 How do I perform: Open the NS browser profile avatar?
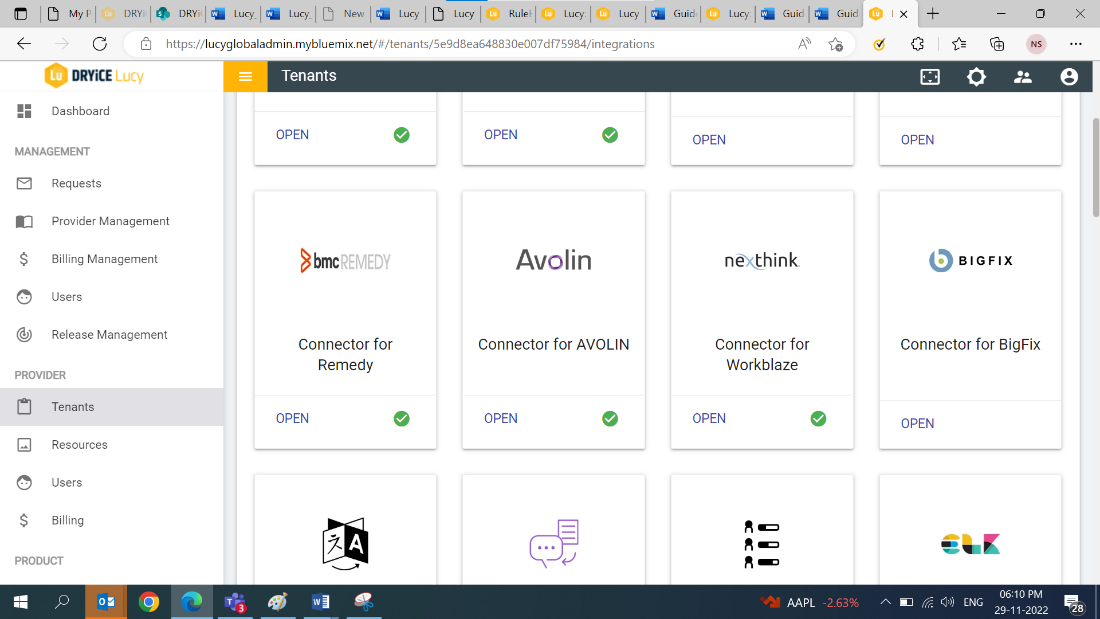click(x=1036, y=44)
